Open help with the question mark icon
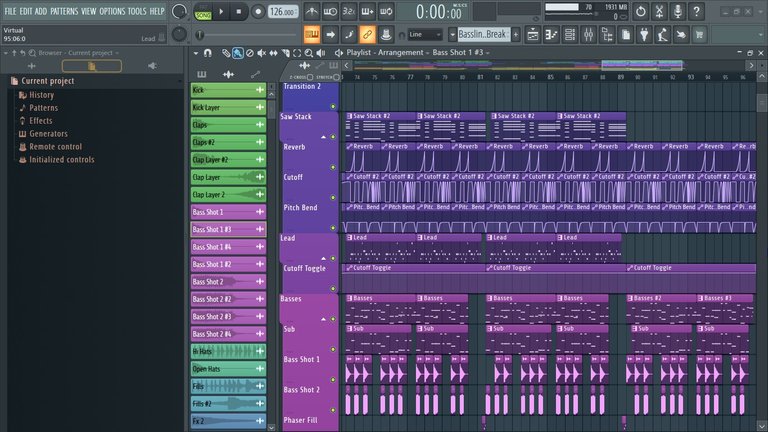Screen dimensions: 768x432 (696, 11)
